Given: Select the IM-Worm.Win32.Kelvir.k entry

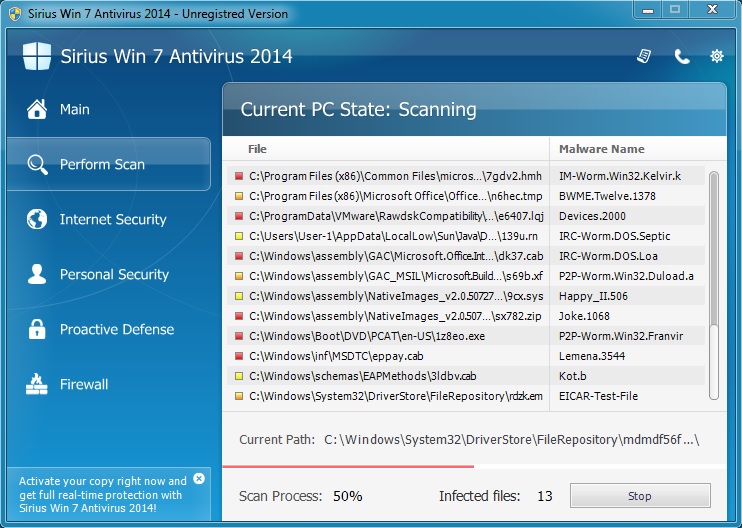Looking at the screenshot, I should [620, 176].
